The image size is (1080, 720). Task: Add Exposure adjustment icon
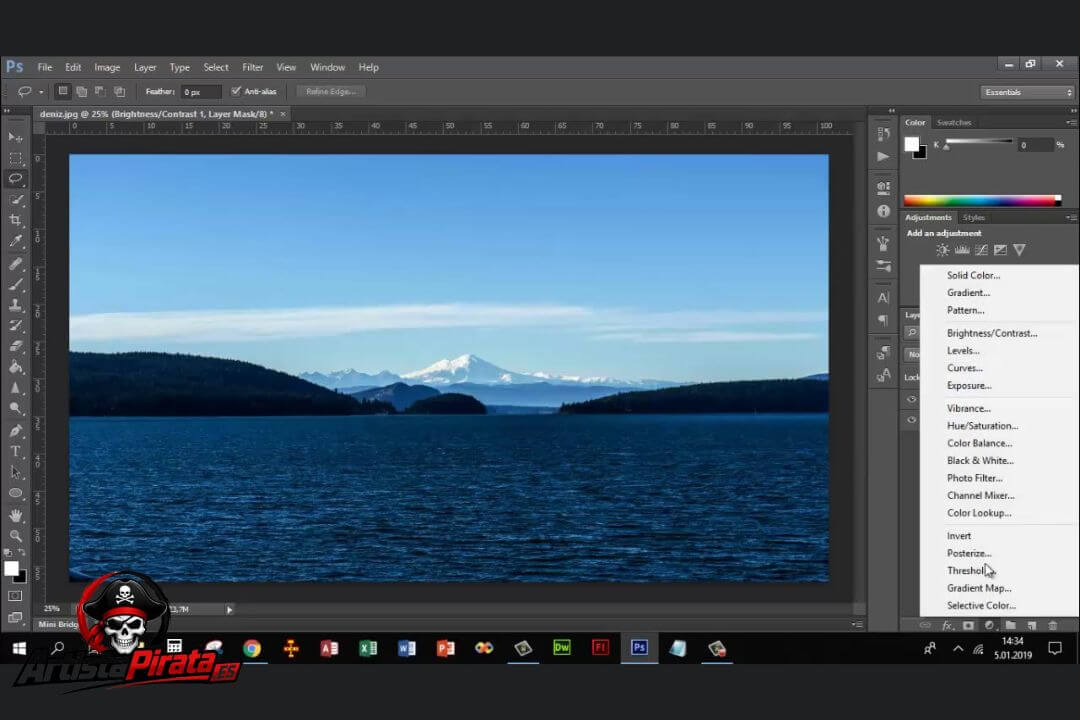1001,250
